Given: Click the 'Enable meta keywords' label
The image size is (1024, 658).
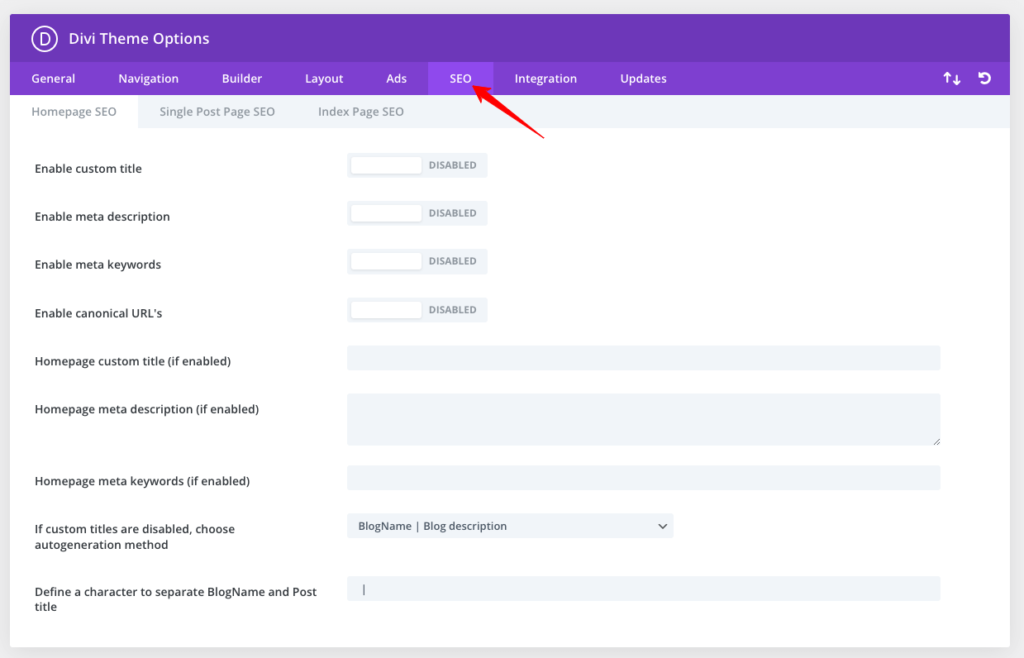Looking at the screenshot, I should tap(98, 264).
